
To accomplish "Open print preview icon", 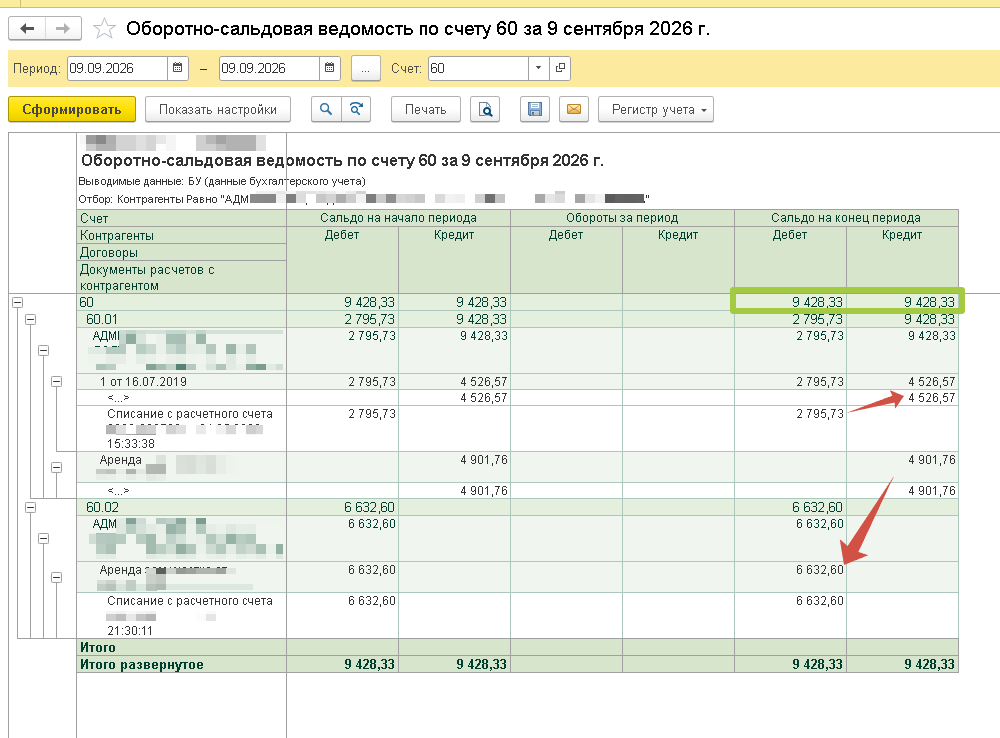I will coord(485,110).
